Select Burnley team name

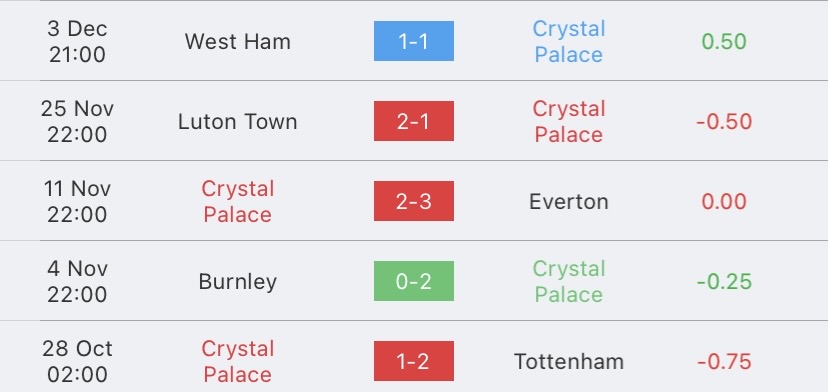click(x=238, y=282)
